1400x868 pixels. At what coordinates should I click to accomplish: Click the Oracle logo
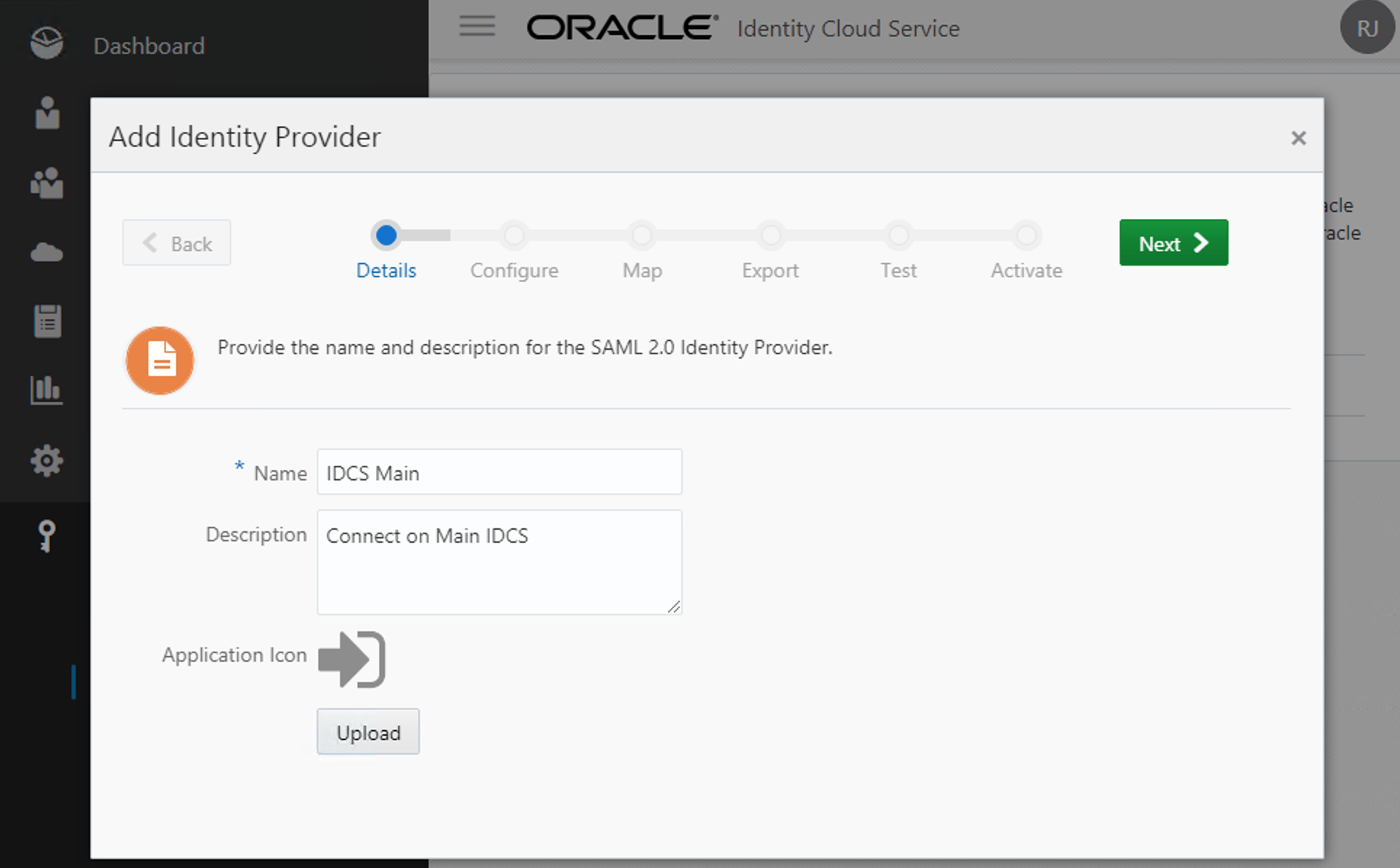622,27
